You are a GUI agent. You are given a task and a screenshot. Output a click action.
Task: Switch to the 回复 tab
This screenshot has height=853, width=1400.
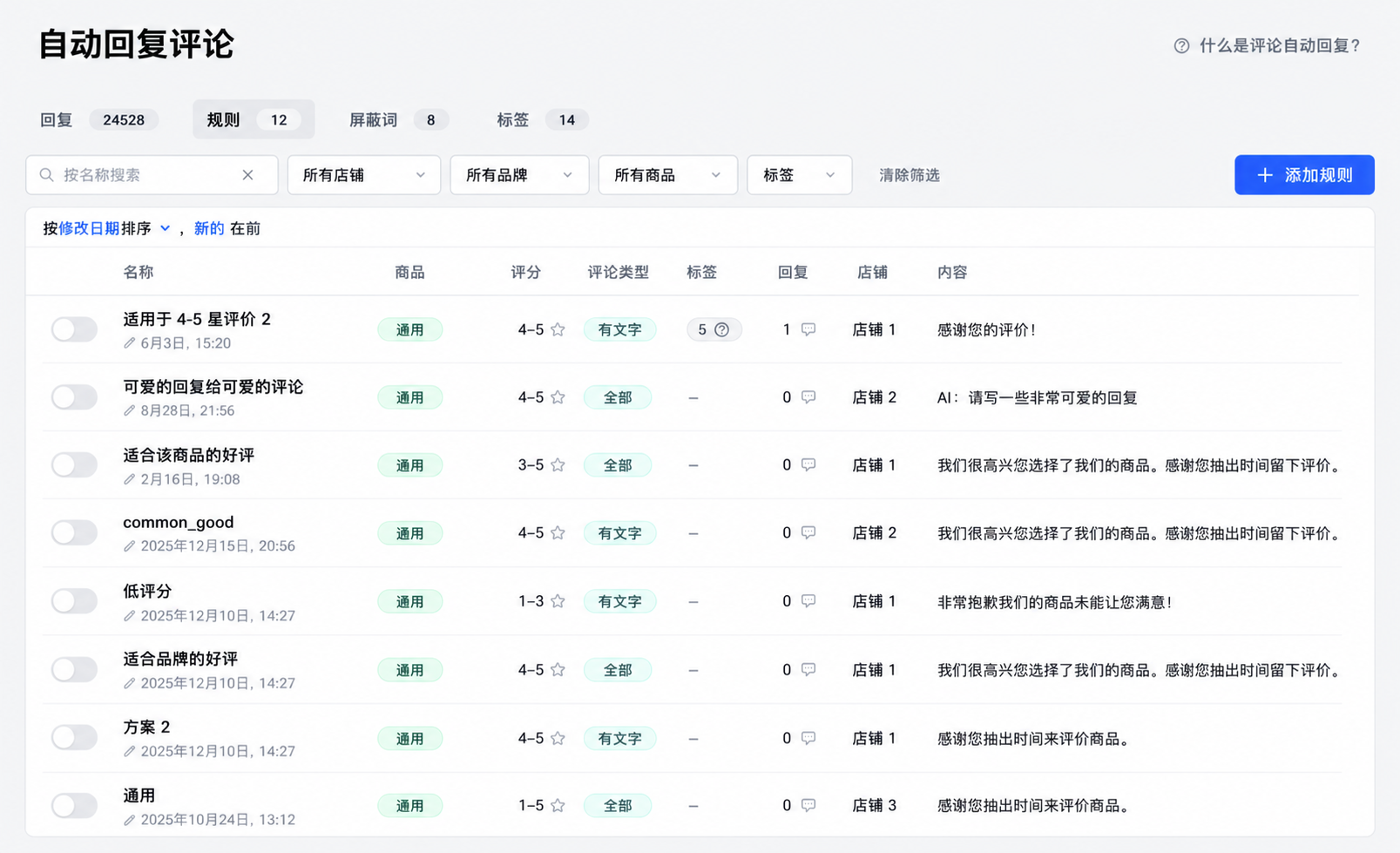coord(98,119)
